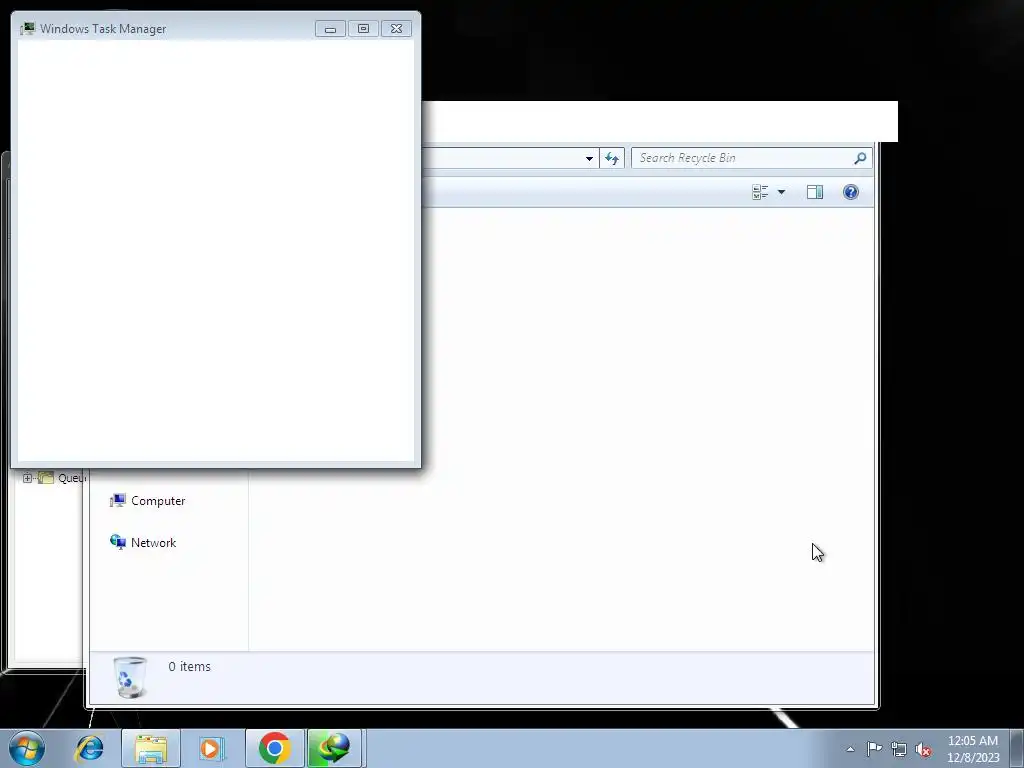Image resolution: width=1024 pixels, height=768 pixels.
Task: Change your view icon in Recycle Bin
Action: point(760,192)
